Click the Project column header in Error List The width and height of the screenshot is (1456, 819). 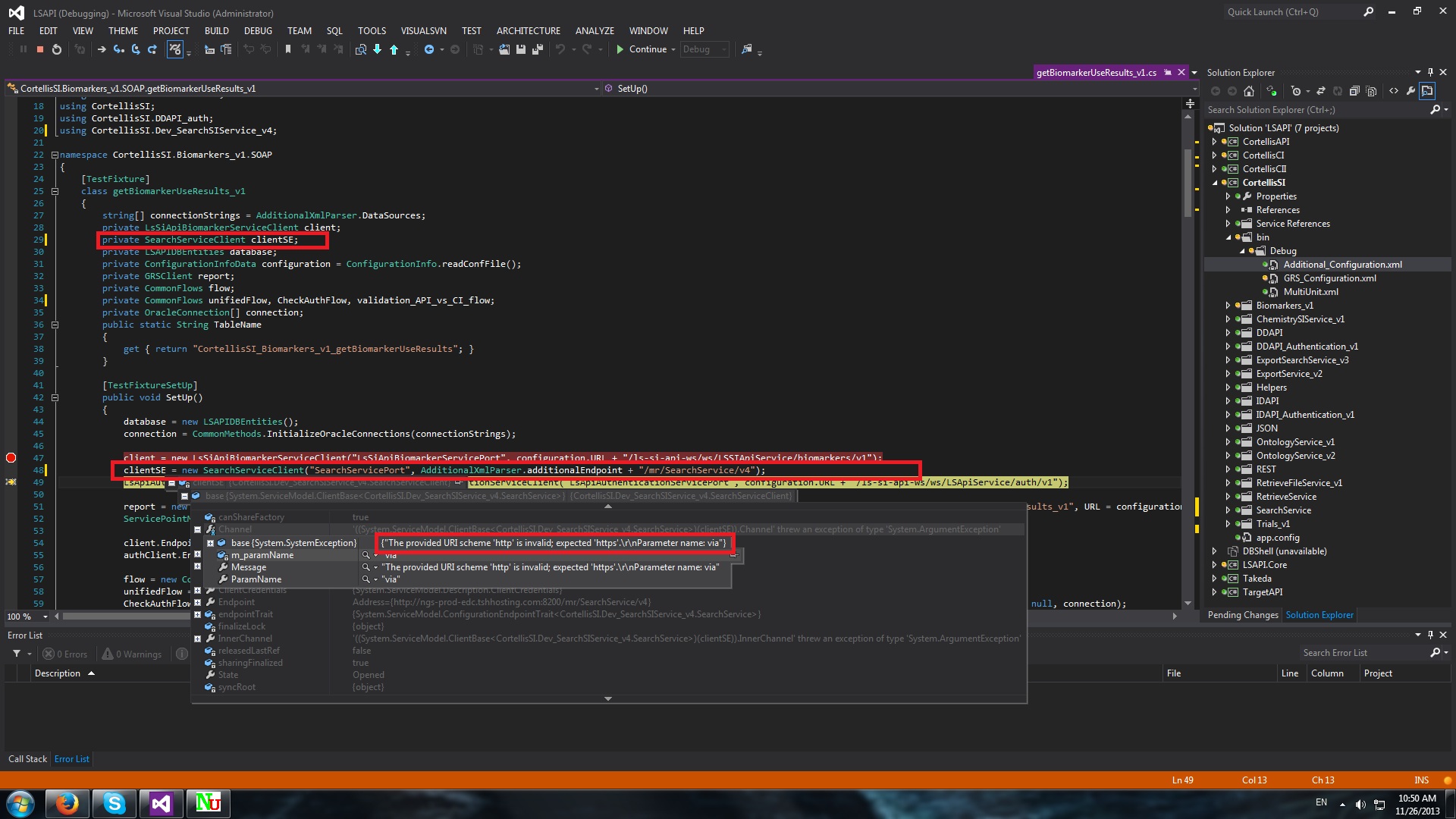pyautogui.click(x=1378, y=673)
